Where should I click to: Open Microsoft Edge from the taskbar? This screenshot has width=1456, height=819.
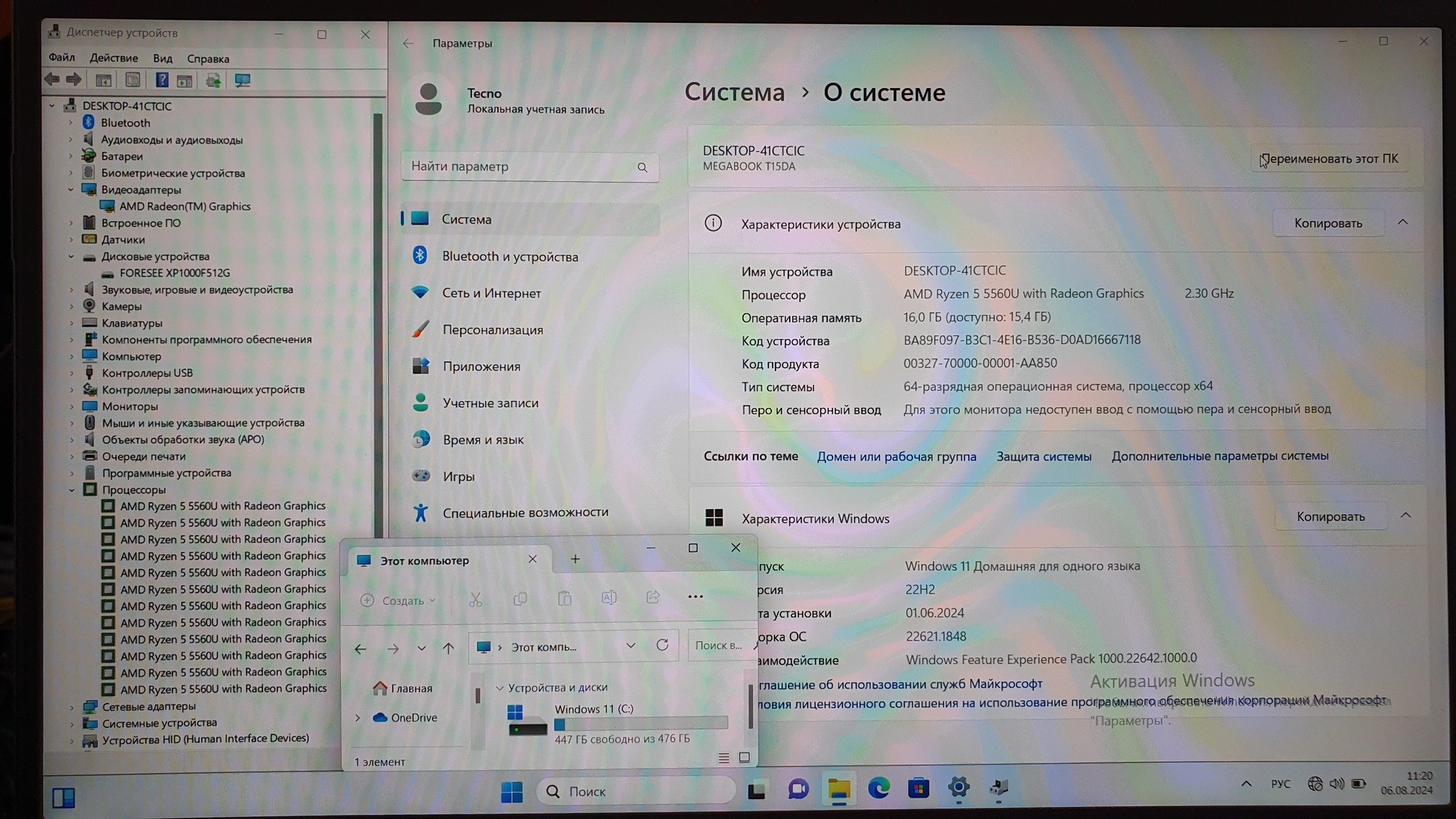tap(879, 788)
